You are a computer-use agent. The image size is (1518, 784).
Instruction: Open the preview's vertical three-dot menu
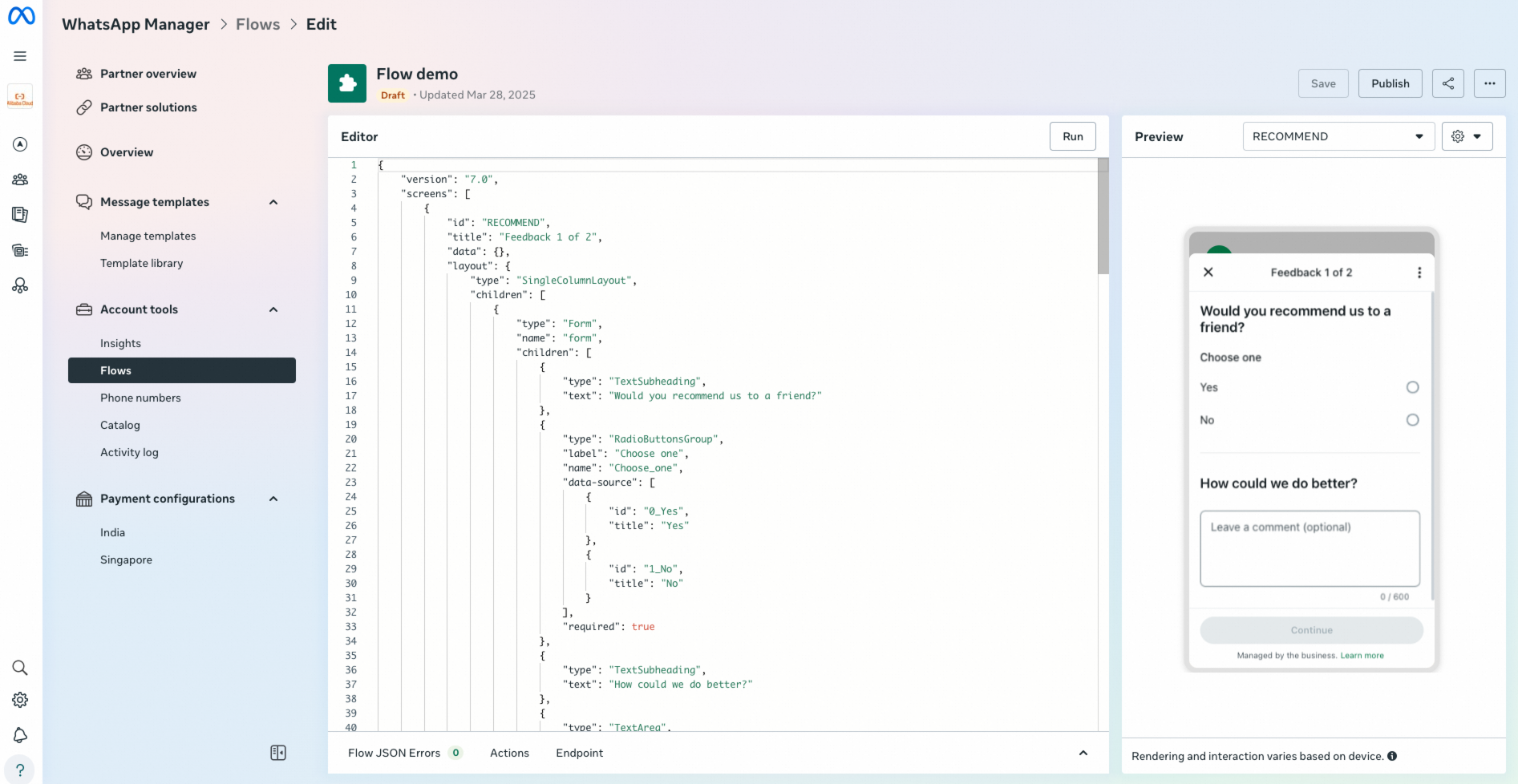pos(1419,273)
